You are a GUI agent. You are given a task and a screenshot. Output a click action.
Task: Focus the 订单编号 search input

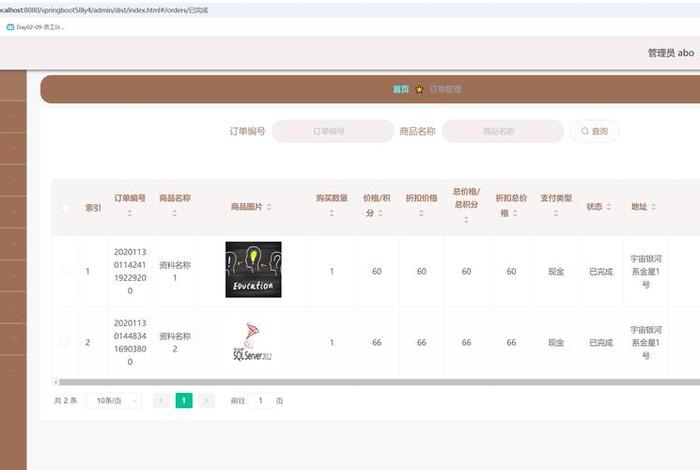click(333, 131)
